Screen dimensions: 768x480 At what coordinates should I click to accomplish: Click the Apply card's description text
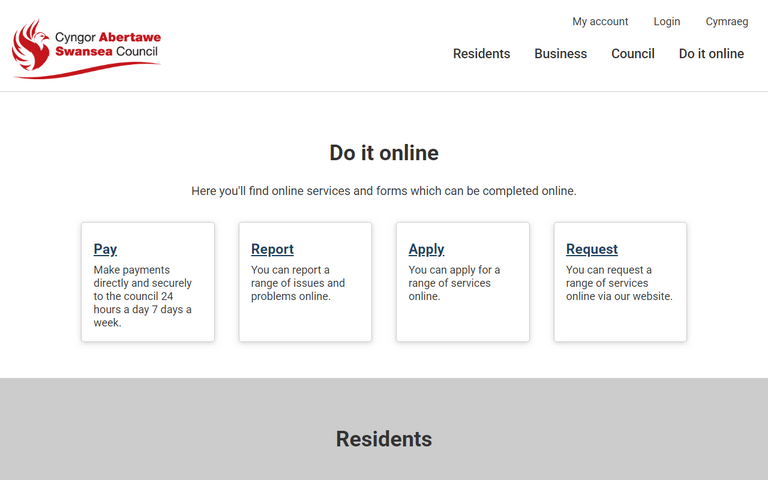point(454,283)
